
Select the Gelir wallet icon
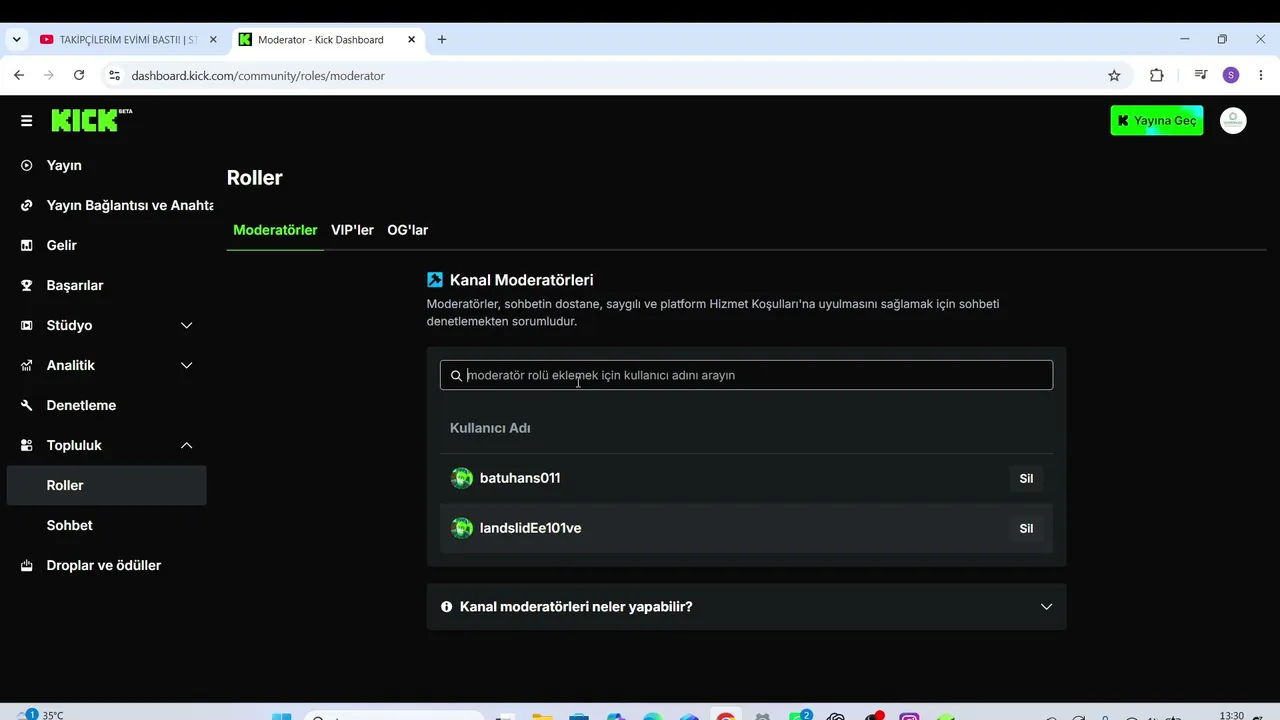coord(27,245)
